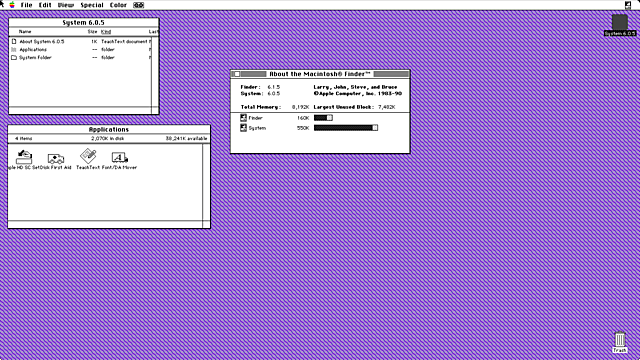The width and height of the screenshot is (640, 360).
Task: Select the Apple HD SC Setup icon
Action: pos(24,157)
